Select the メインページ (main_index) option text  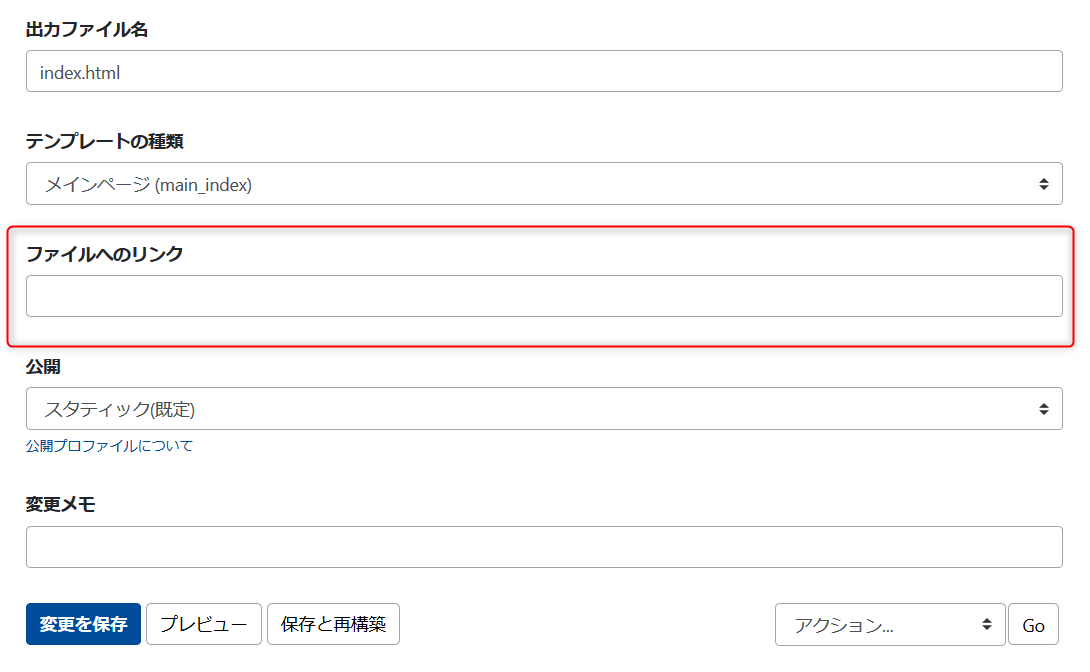pyautogui.click(x=148, y=185)
